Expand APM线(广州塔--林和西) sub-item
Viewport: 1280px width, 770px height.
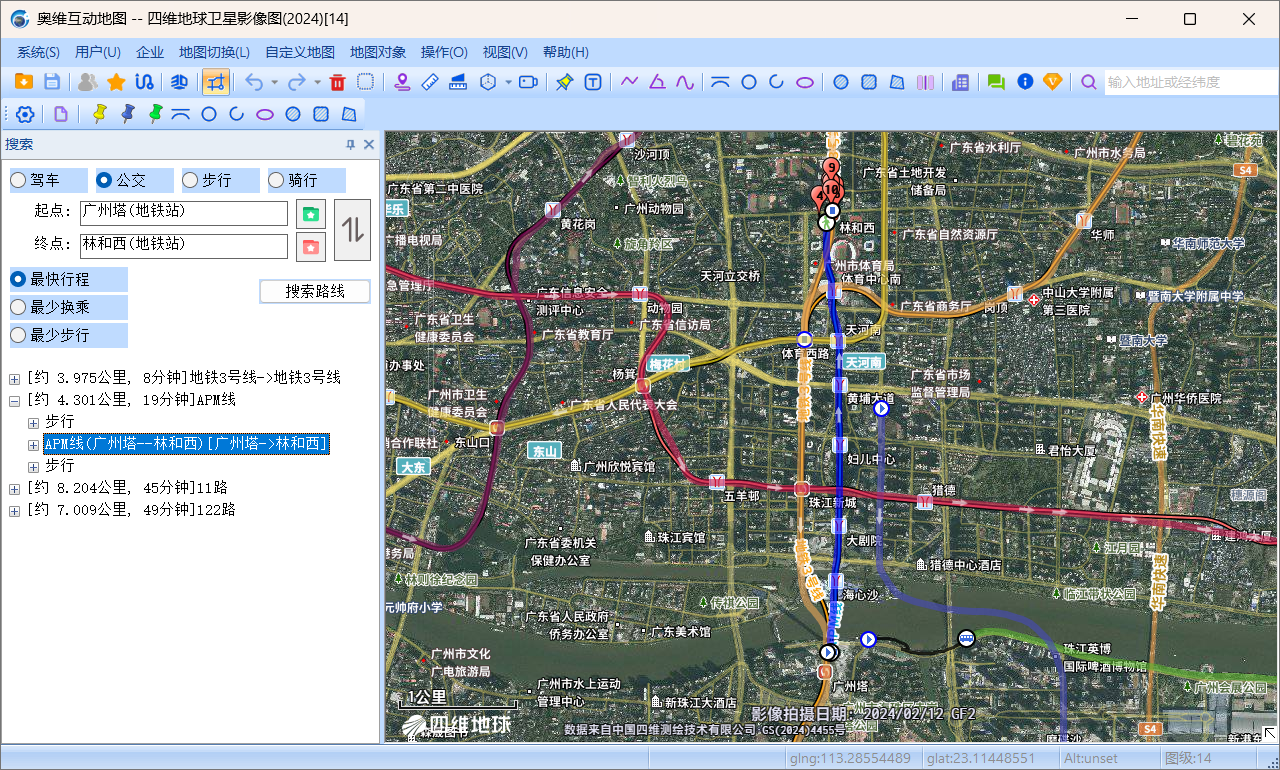coord(33,444)
